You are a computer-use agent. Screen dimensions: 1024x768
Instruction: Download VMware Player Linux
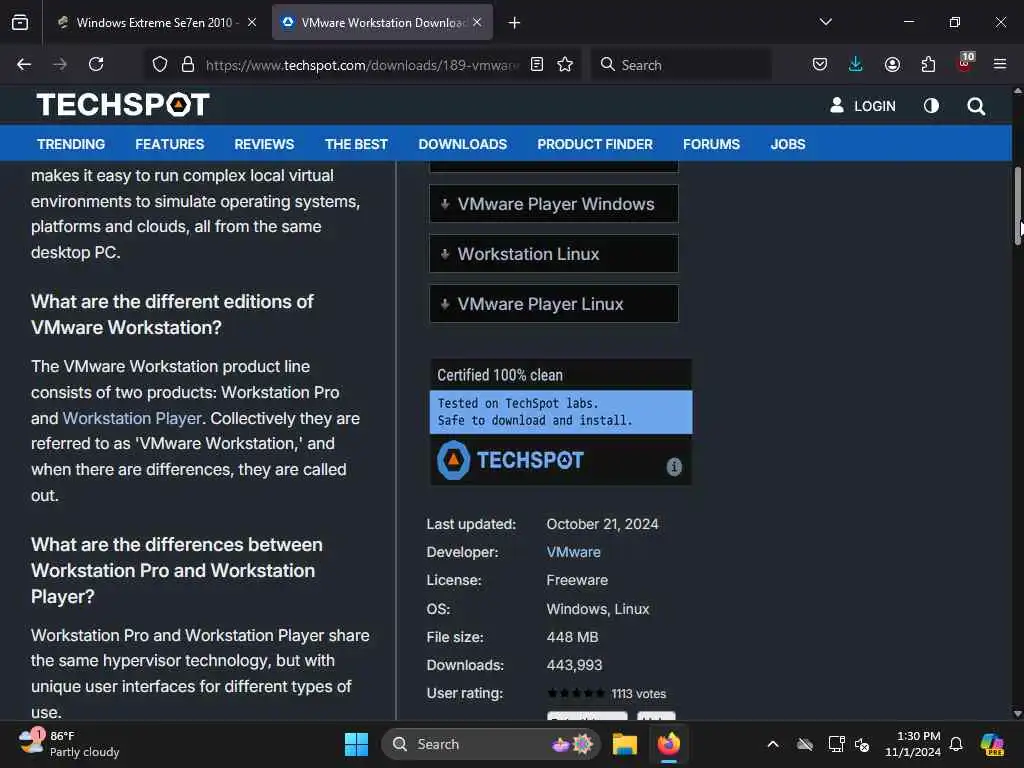(554, 304)
